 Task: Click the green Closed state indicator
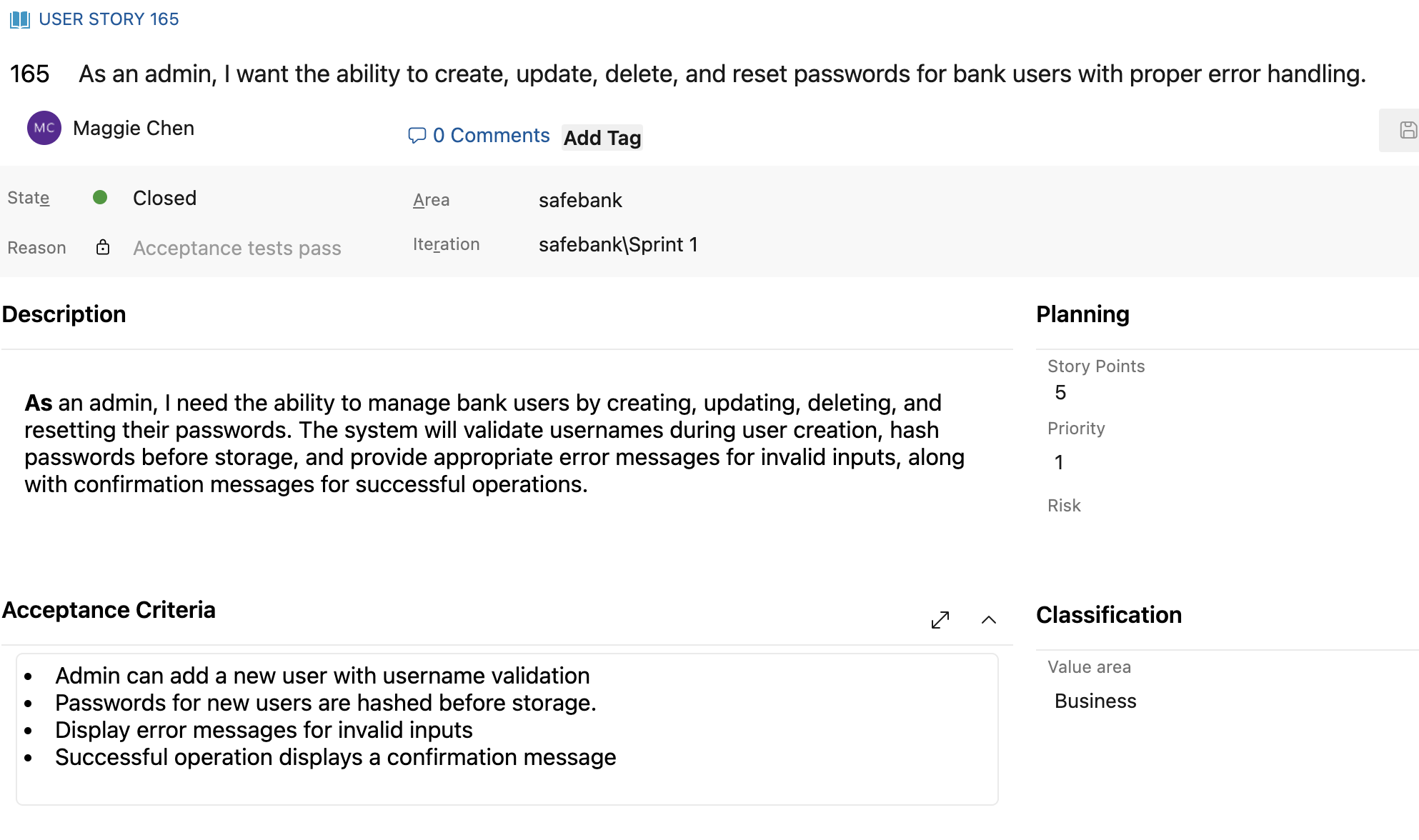click(100, 198)
